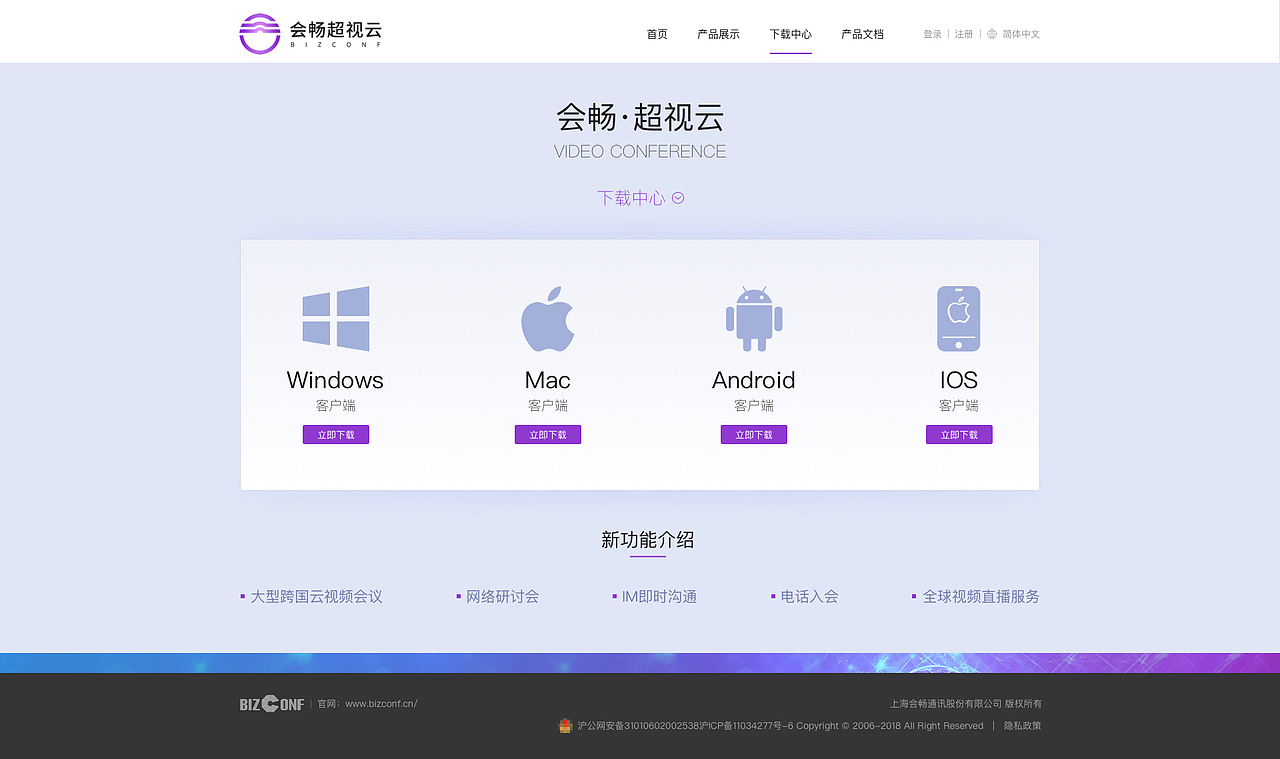Open the www.bizconf.cn/ footer link
This screenshot has width=1280, height=759.
pos(381,704)
